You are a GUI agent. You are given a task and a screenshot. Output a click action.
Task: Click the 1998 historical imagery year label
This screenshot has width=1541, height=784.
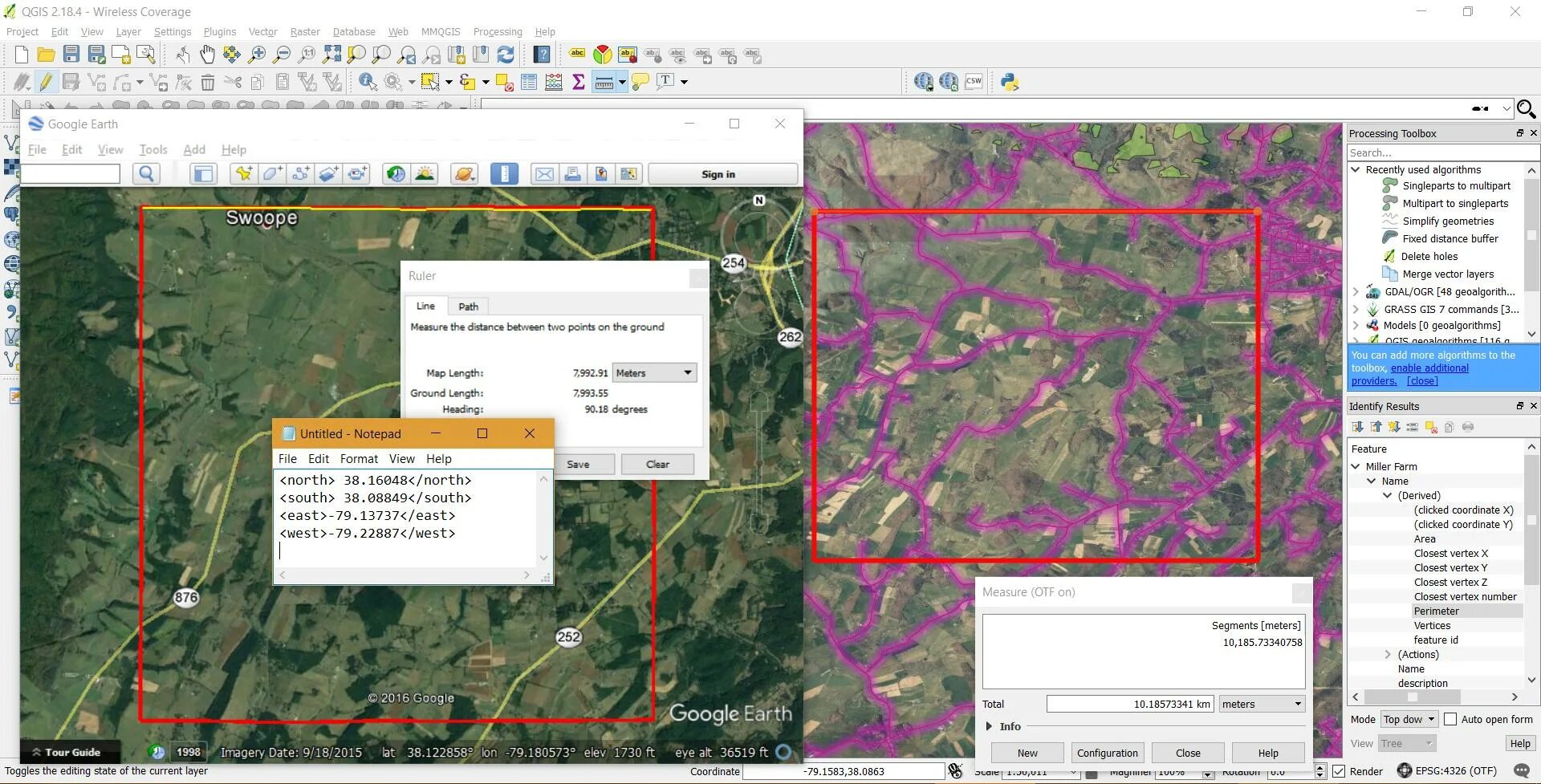pos(189,752)
